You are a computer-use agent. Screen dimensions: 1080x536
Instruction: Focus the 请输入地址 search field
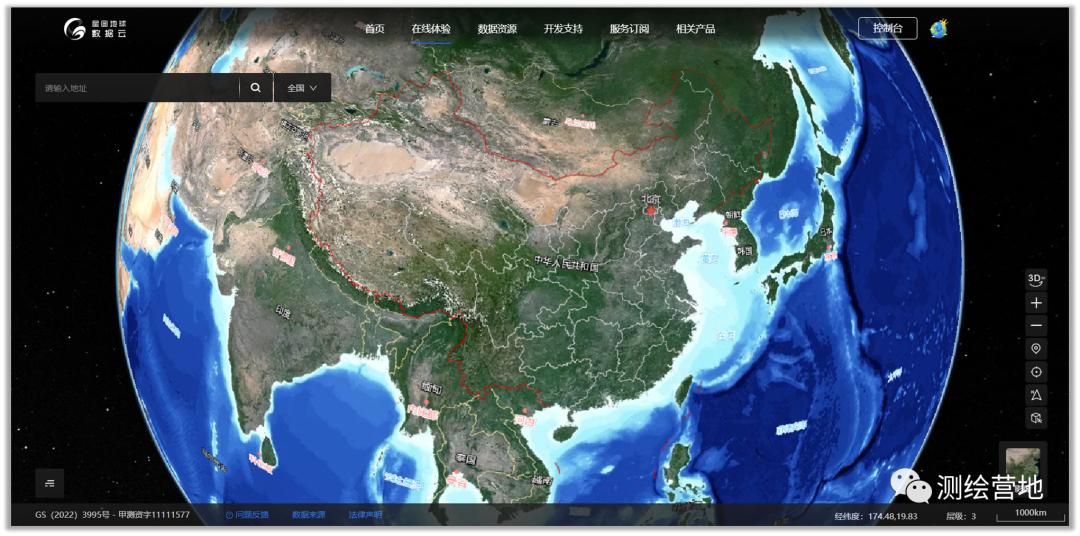137,88
